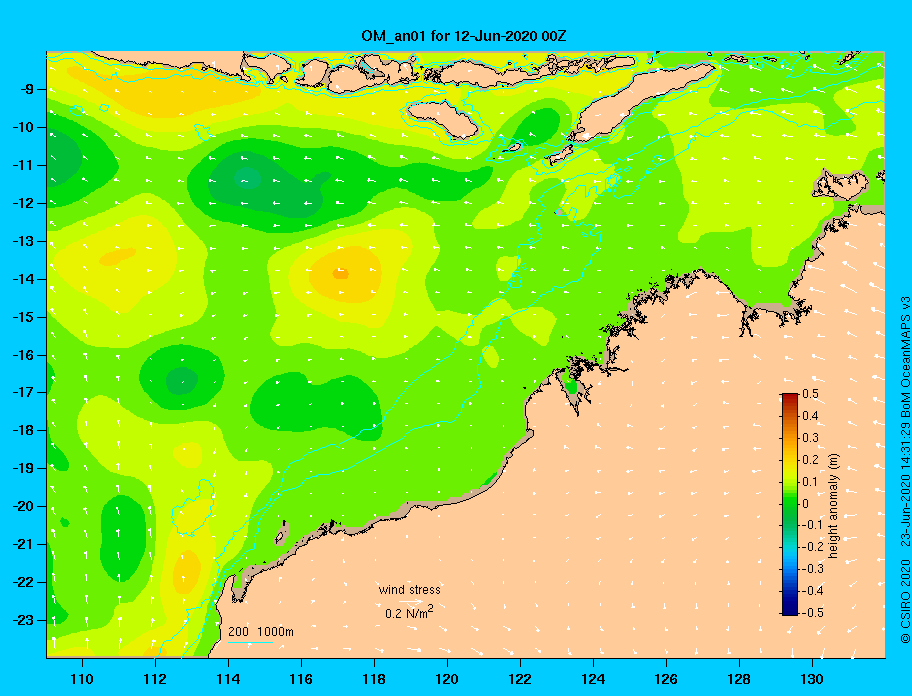The image size is (912, 696).
Task: Click latitude axis label -10
Action: (x=26, y=127)
